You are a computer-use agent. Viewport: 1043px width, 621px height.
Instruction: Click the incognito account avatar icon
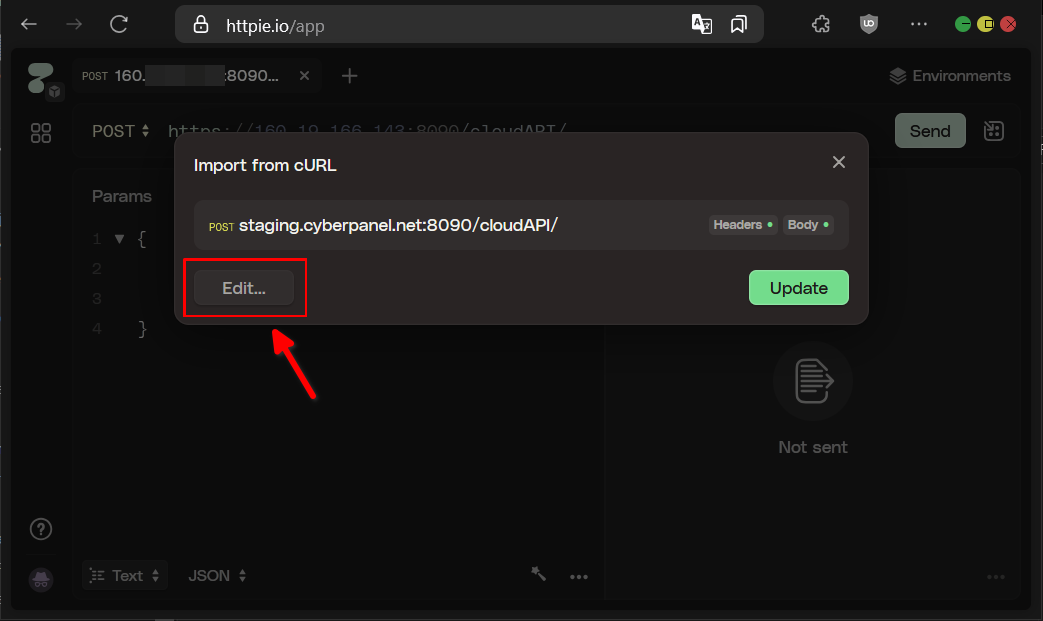(x=41, y=579)
